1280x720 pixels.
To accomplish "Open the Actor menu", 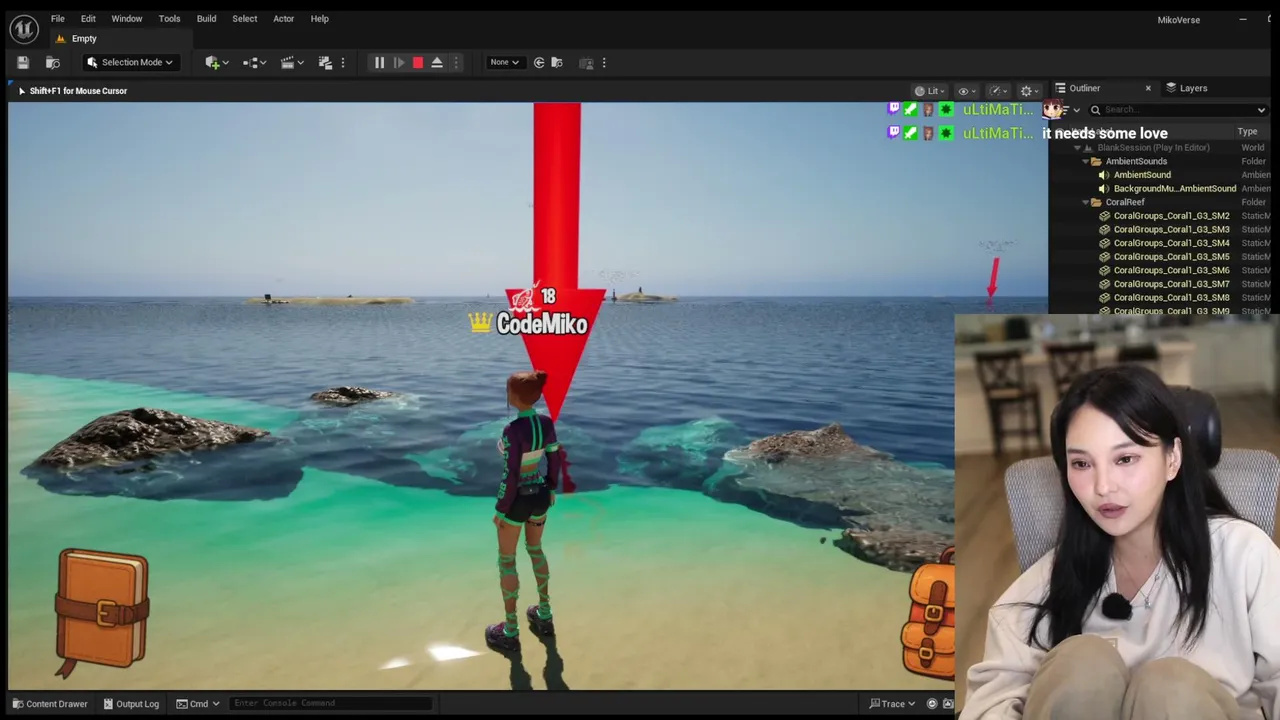I will tap(284, 19).
